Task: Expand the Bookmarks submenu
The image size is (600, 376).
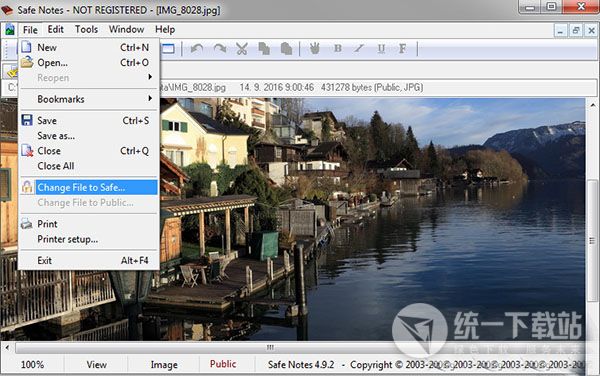Action: 89,99
